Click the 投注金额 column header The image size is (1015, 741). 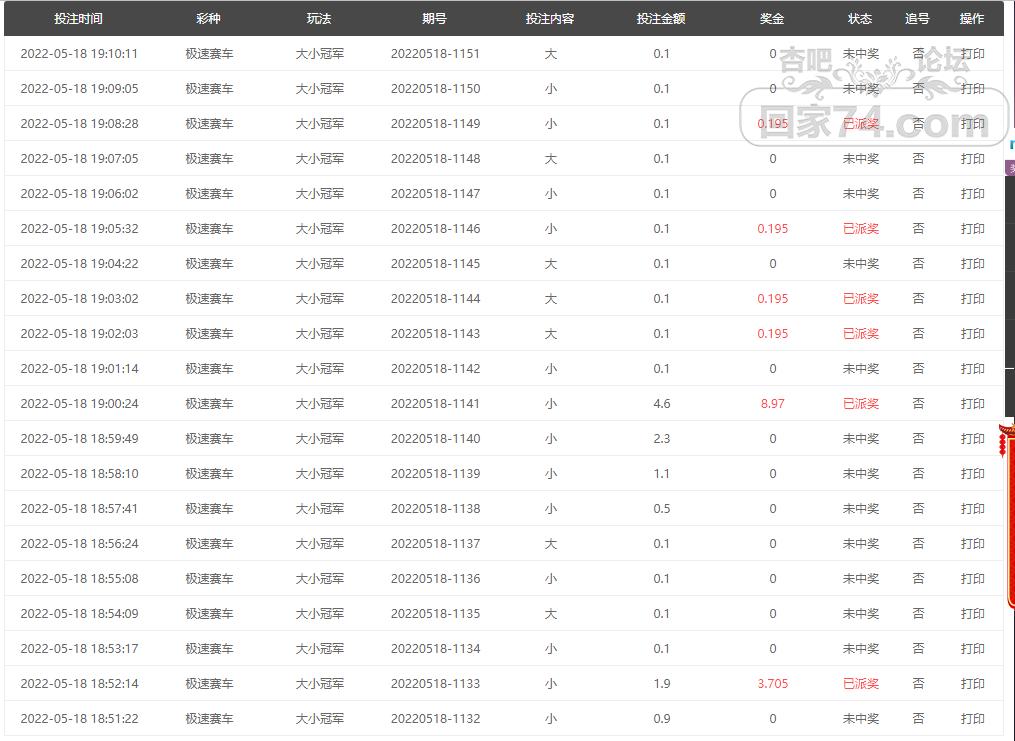click(x=661, y=19)
